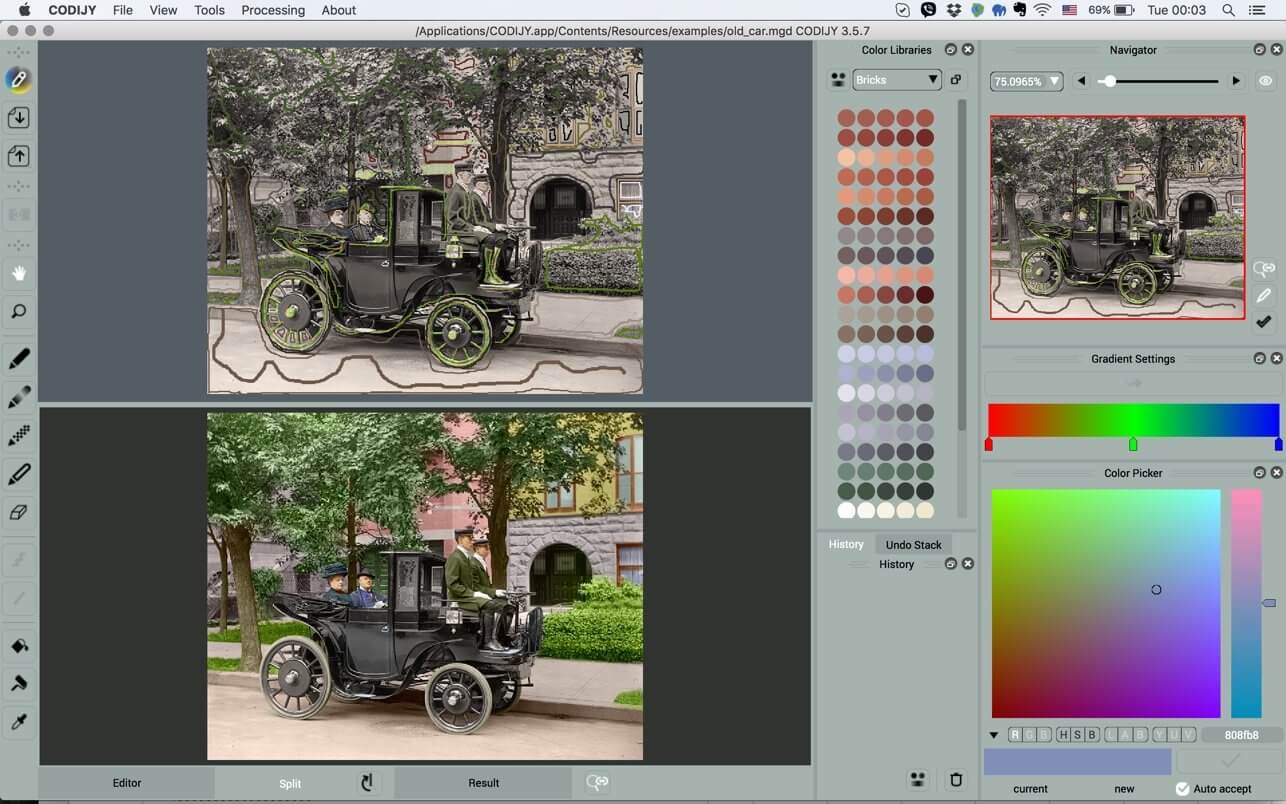Click the green gradient stop marker

[1133, 444]
